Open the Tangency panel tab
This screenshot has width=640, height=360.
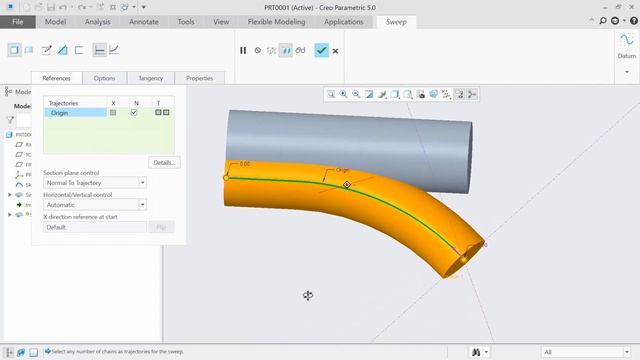151,78
